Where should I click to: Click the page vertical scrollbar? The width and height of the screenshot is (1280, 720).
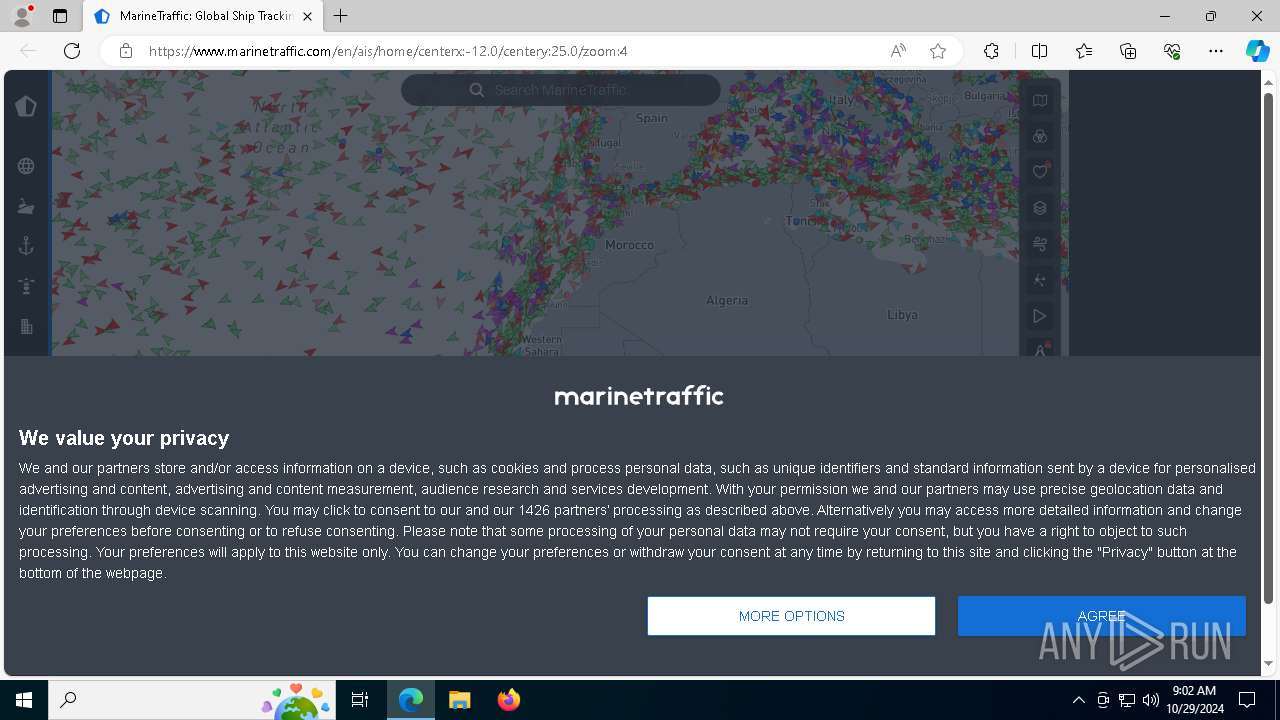[1269, 348]
